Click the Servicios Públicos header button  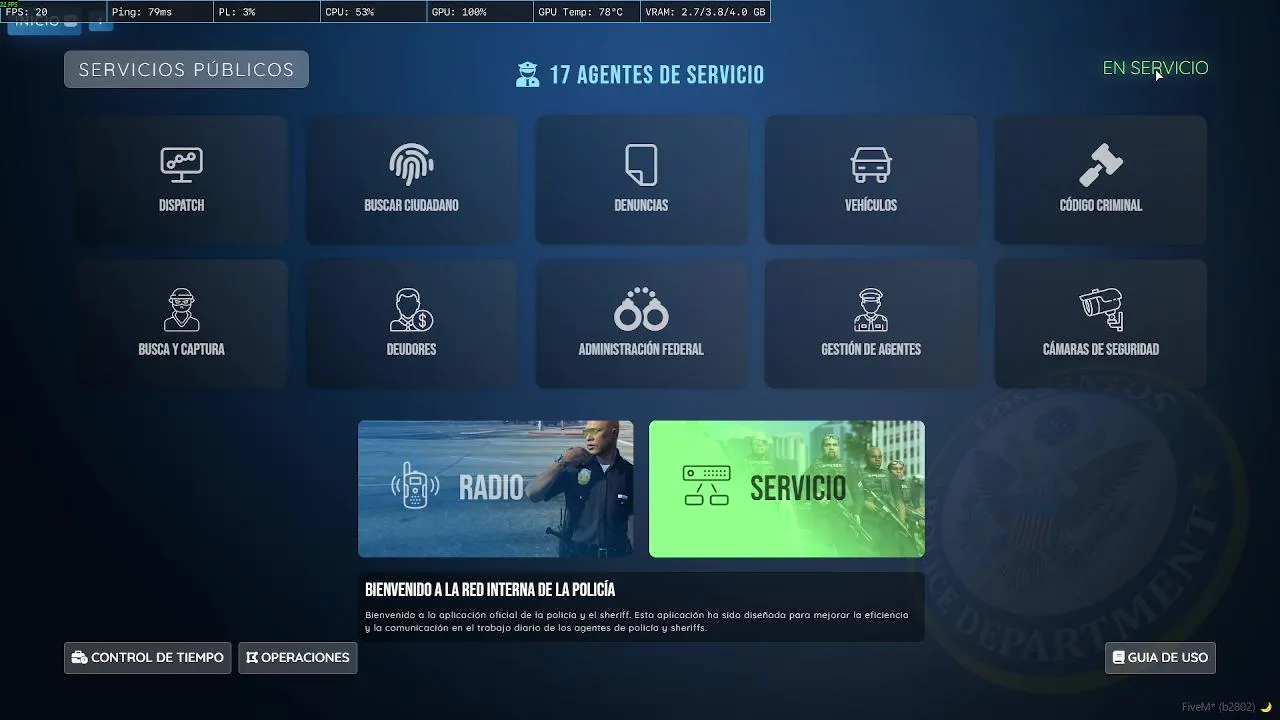[186, 70]
